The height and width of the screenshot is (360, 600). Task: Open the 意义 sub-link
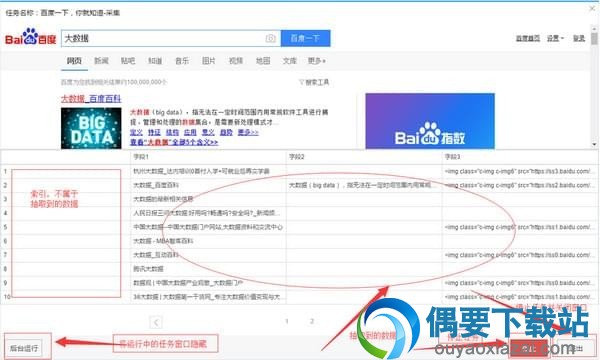click(x=208, y=132)
